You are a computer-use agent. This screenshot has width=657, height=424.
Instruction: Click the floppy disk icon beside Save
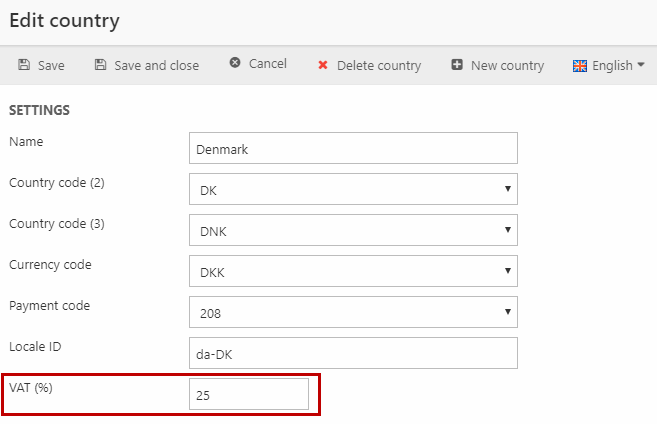[24, 65]
